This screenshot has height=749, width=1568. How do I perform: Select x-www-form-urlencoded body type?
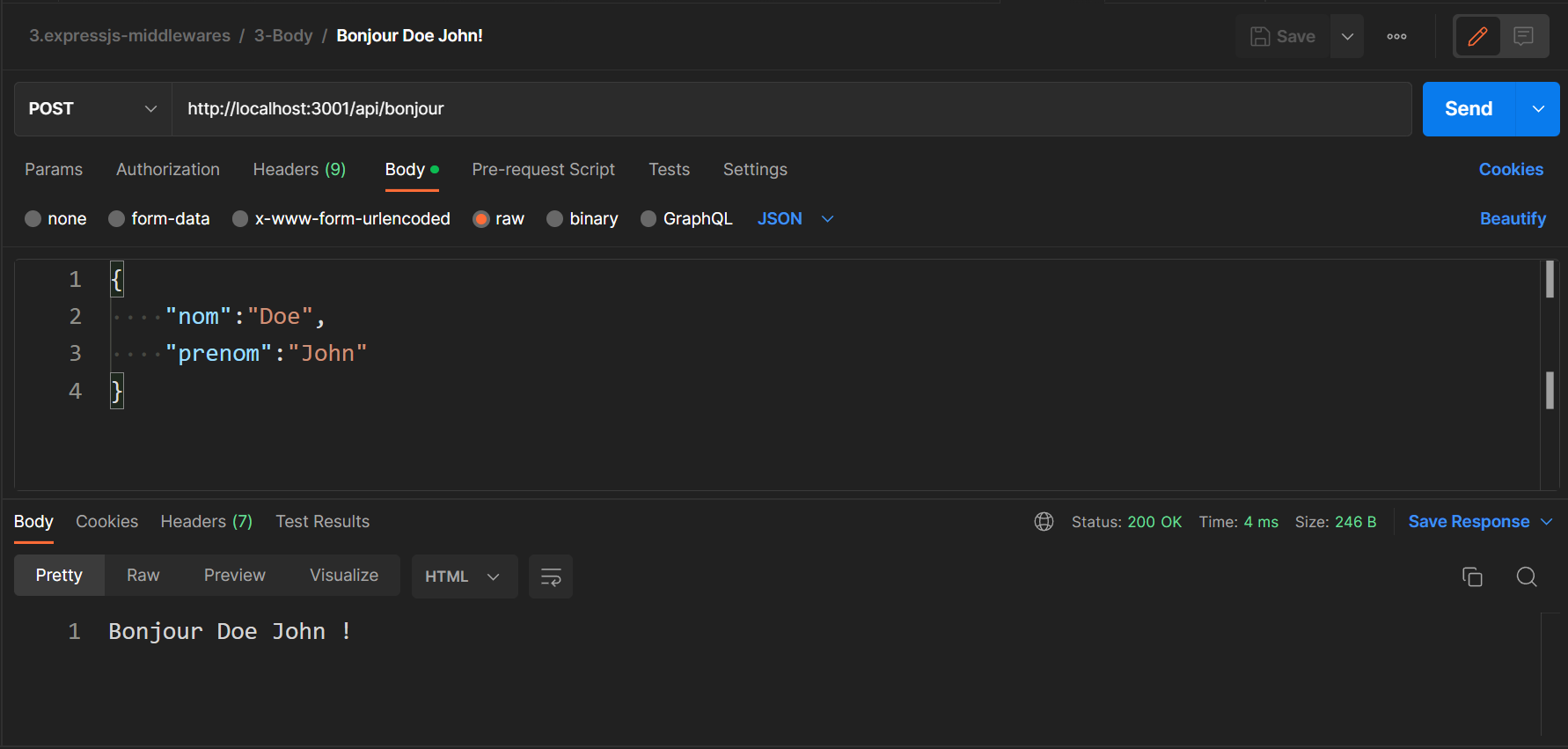(x=341, y=218)
